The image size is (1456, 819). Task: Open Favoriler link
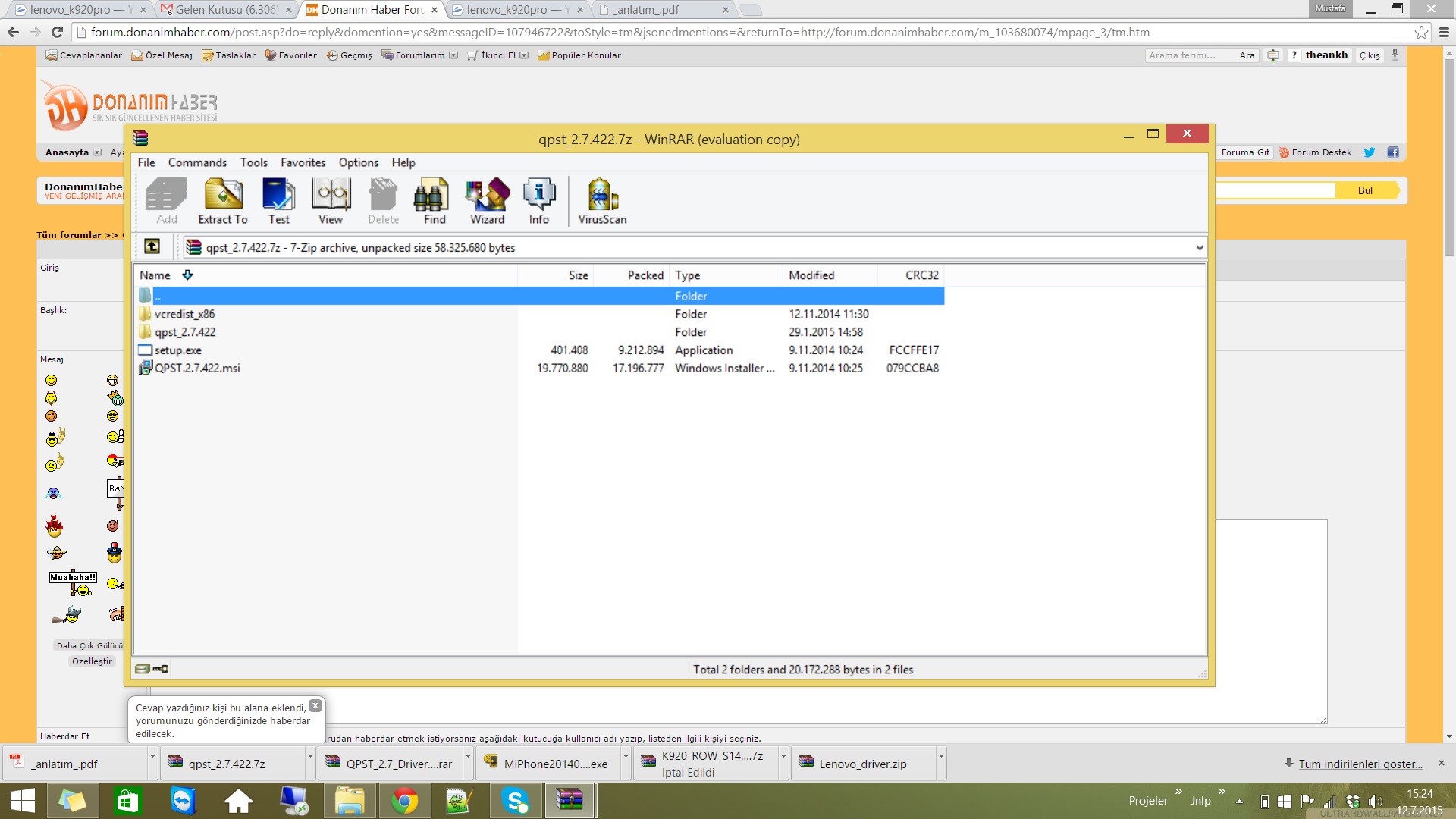[291, 55]
